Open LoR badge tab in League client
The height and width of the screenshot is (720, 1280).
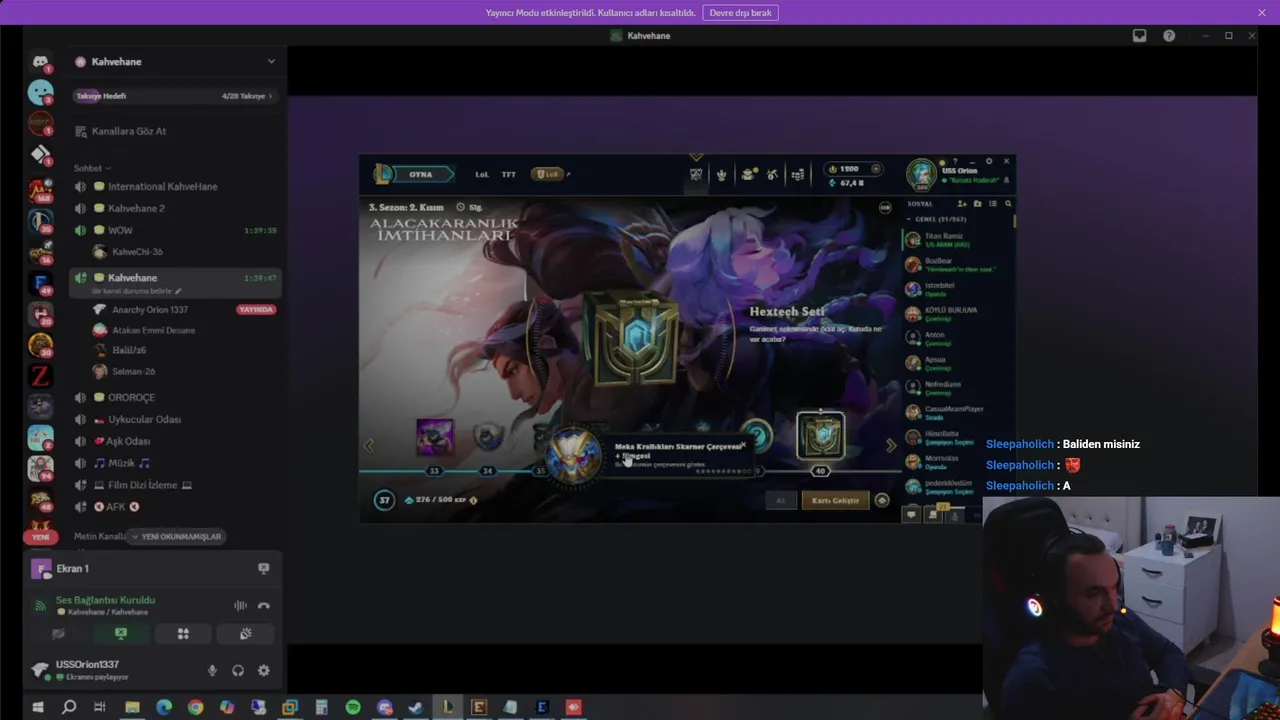[547, 175]
